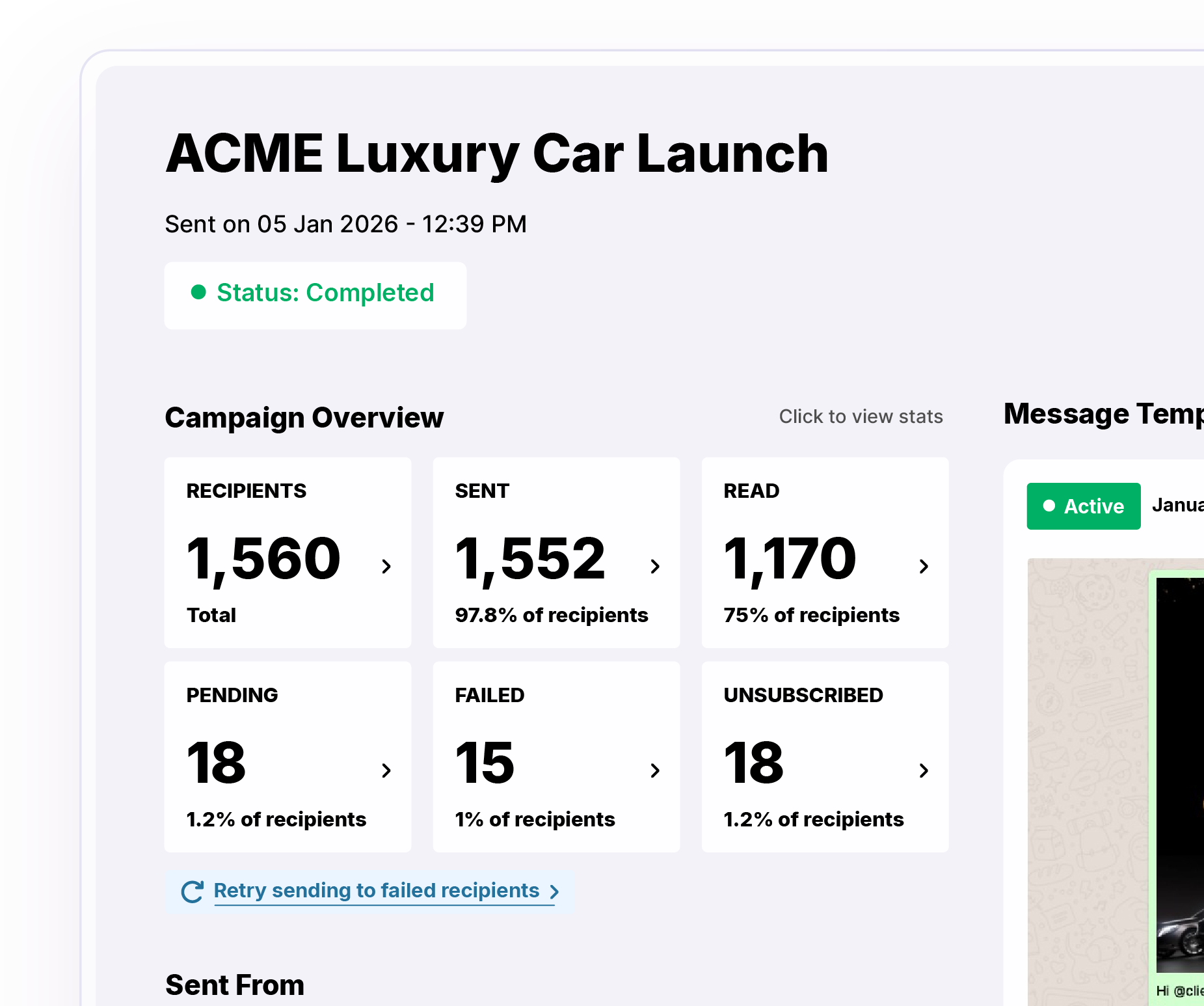Select the 1,560 total recipients figure
1204x1006 pixels.
263,558
